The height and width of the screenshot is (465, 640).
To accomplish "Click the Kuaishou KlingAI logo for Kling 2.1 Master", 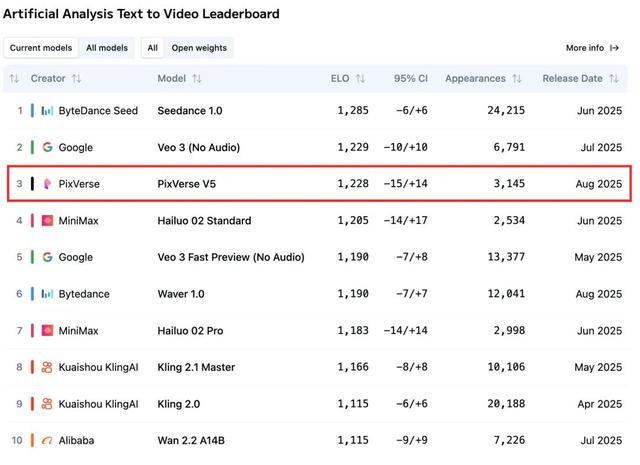I will tap(47, 367).
